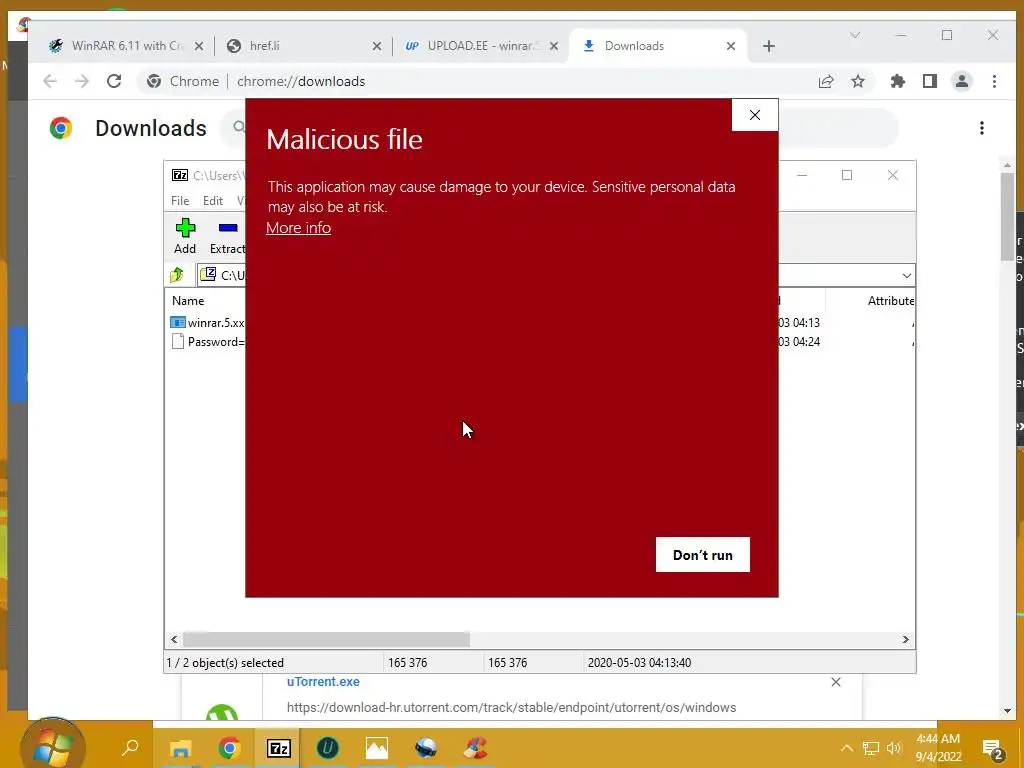Select winrar.5.xx file in 7-Zip

[x=208, y=323]
